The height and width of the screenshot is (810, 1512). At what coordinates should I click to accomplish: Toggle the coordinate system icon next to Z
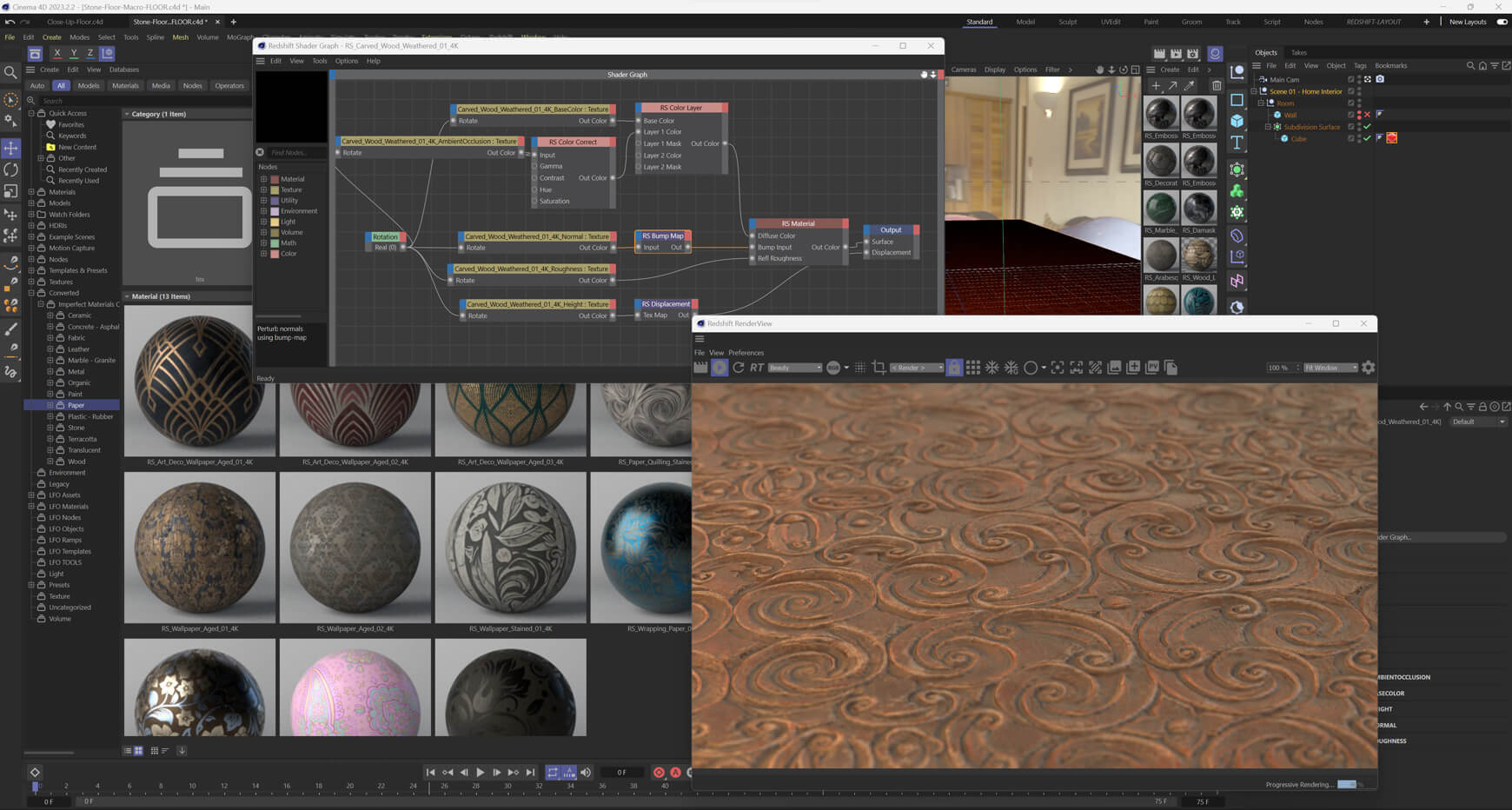point(108,53)
